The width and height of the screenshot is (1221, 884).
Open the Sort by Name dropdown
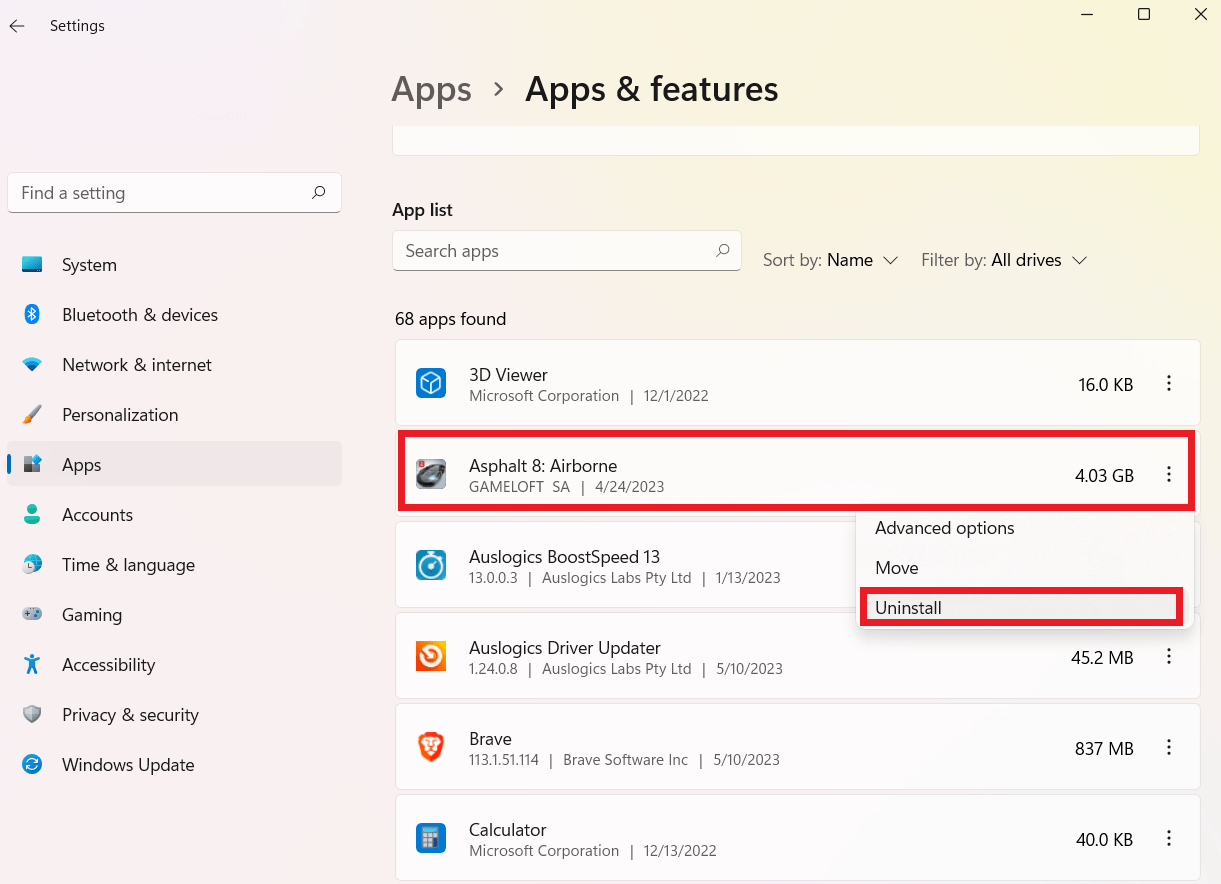[x=830, y=260]
